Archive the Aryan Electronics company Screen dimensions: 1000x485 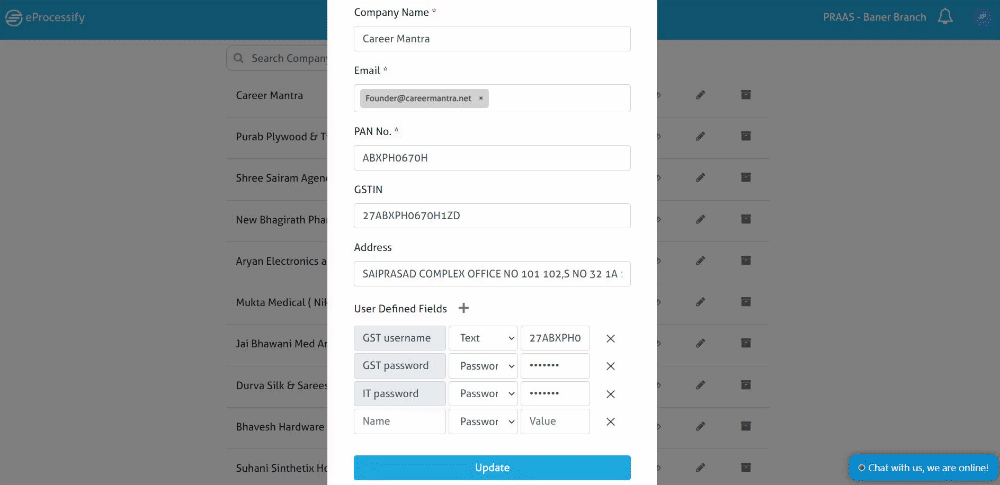click(746, 260)
